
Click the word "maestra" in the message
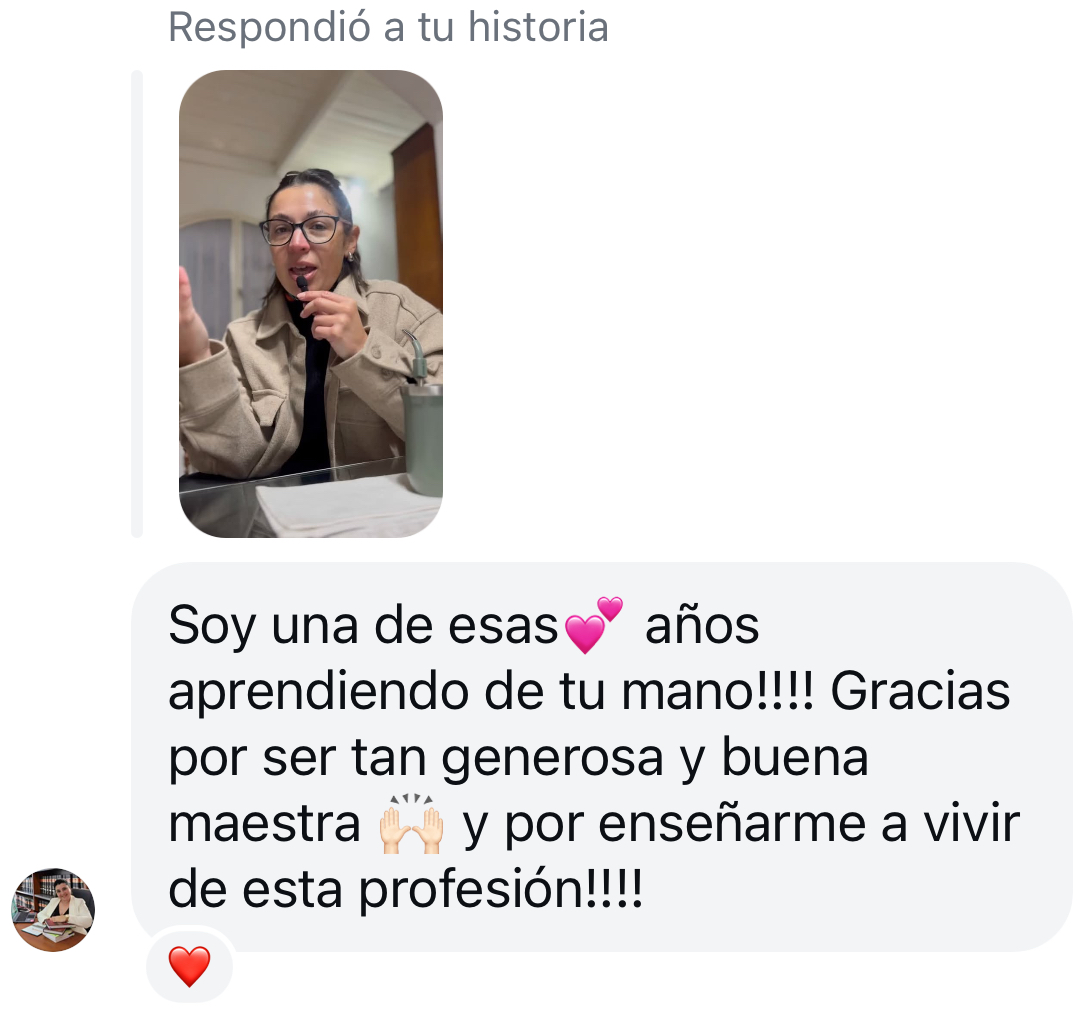pyautogui.click(x=265, y=824)
